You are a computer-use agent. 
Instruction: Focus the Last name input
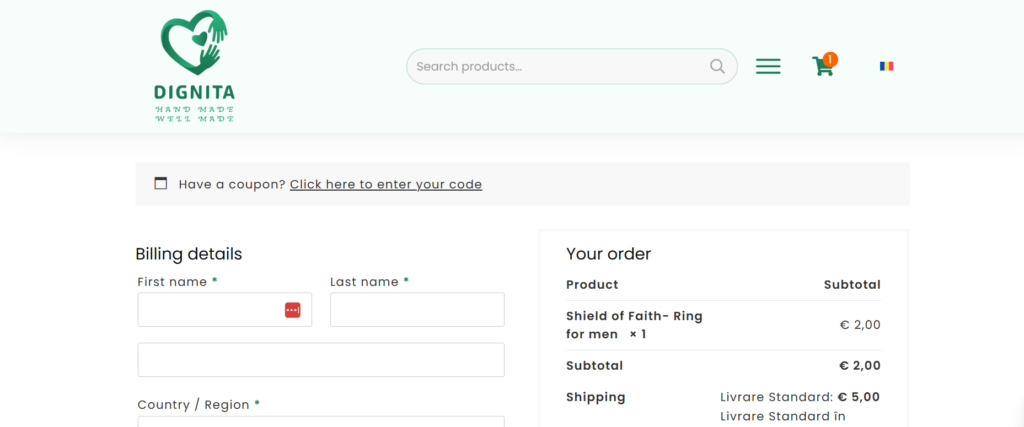(x=417, y=309)
